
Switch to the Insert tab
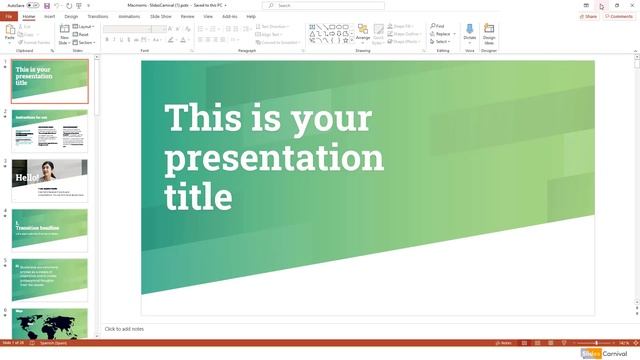tap(49, 16)
